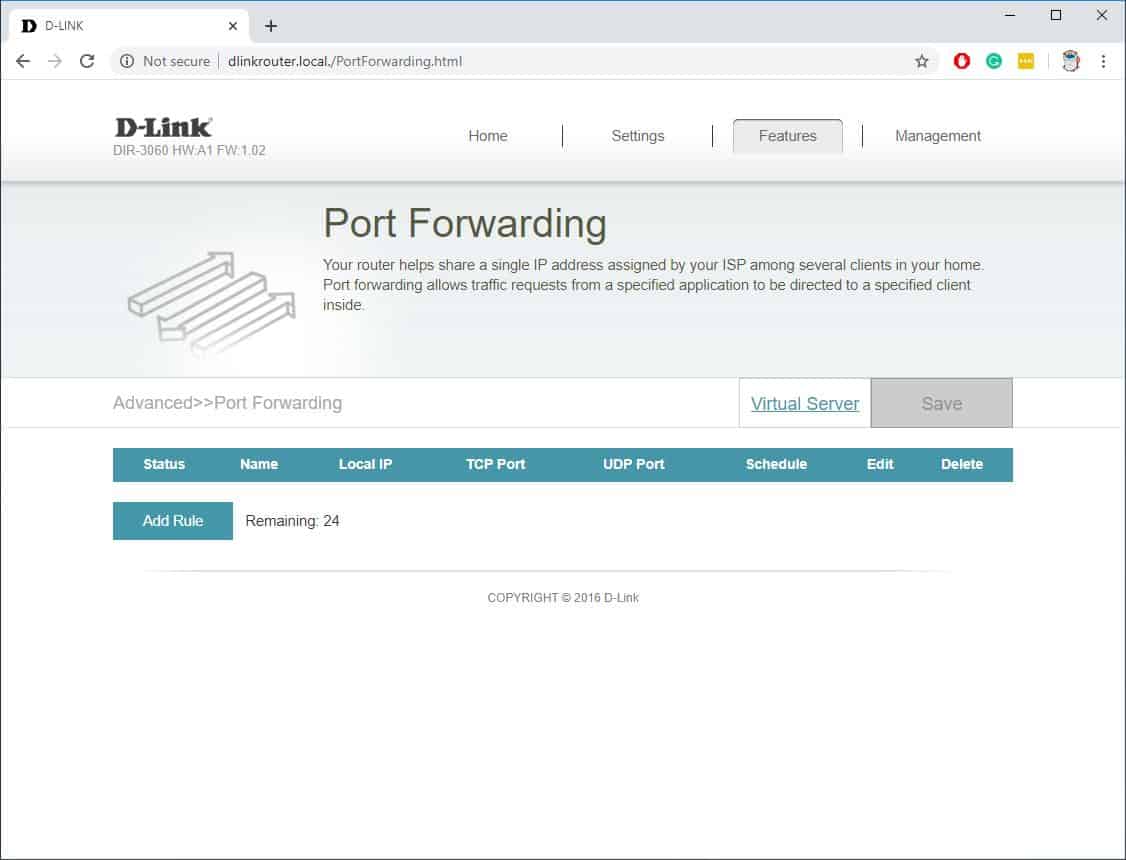Click the browser back arrow
The image size is (1126, 860).
coord(23,61)
